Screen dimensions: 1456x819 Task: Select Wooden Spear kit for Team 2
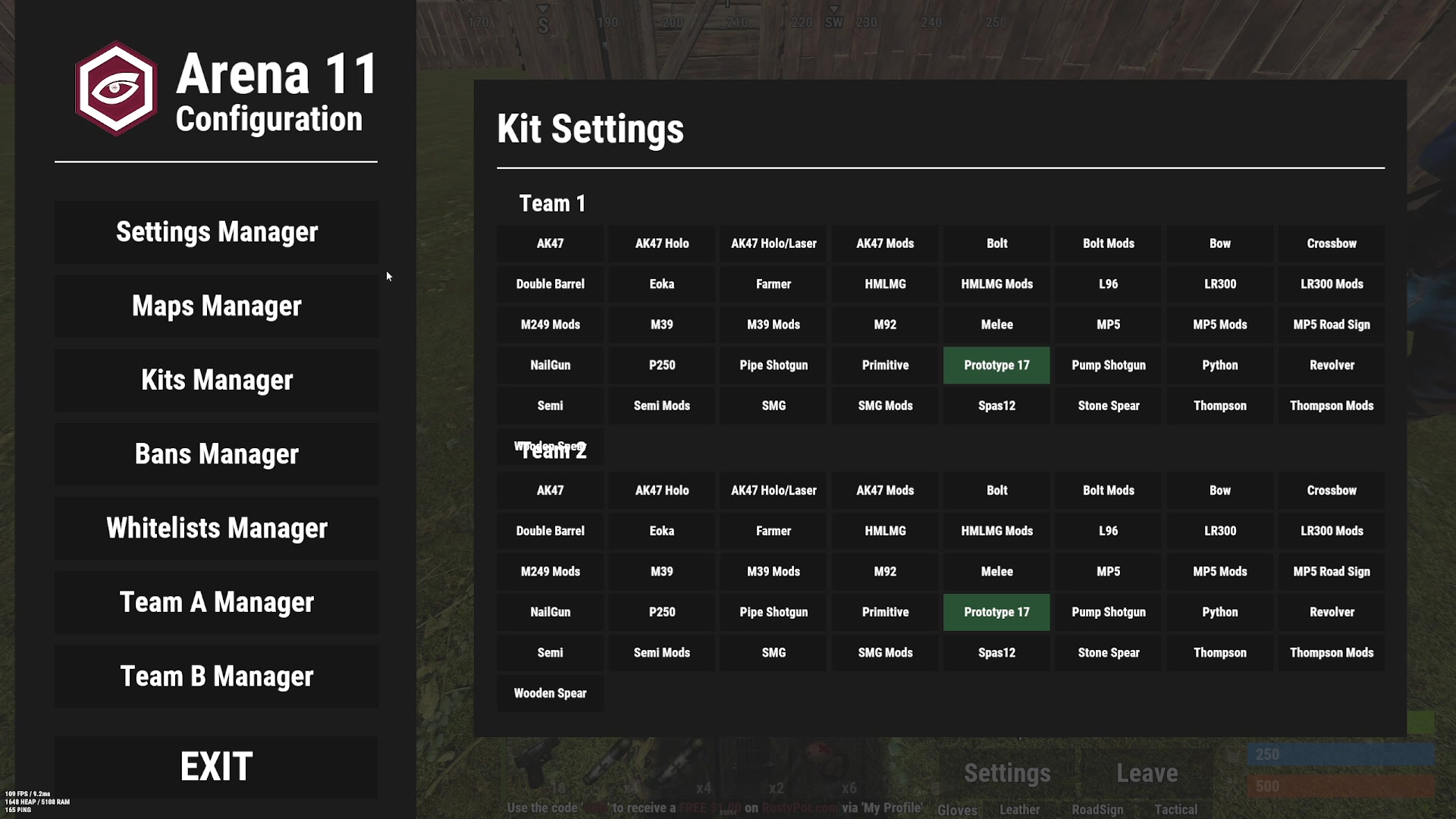pyautogui.click(x=550, y=694)
